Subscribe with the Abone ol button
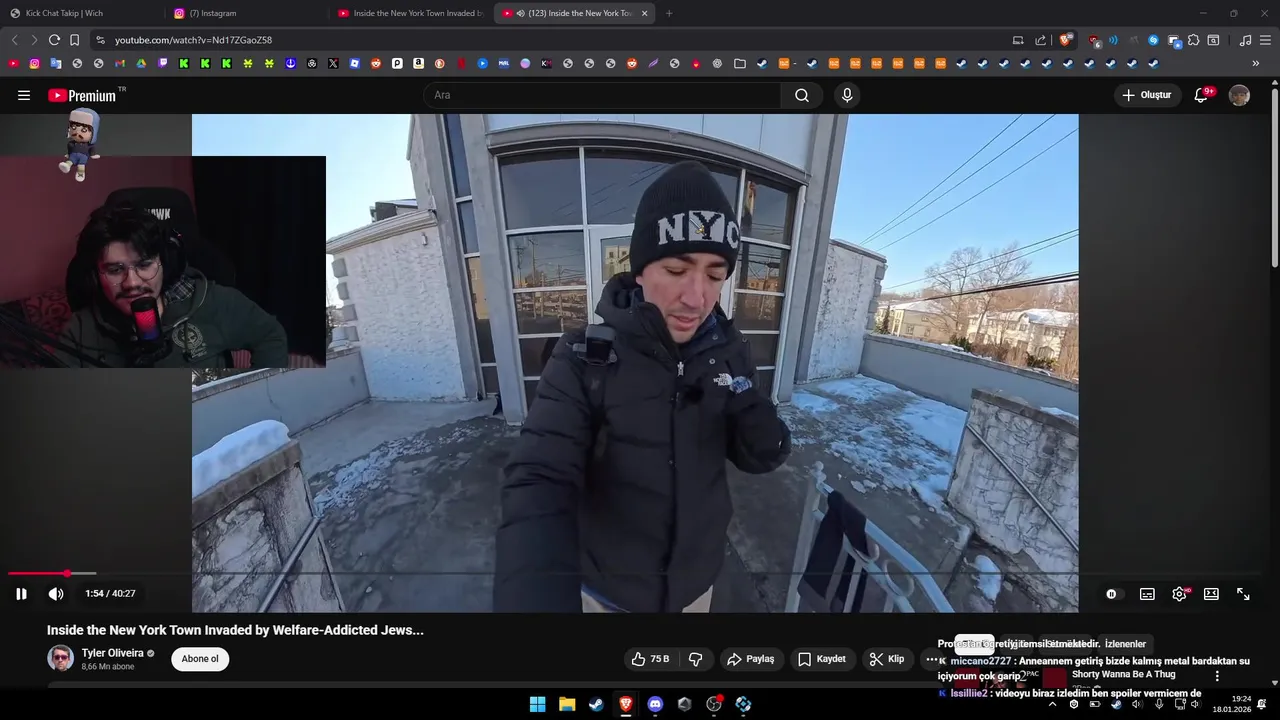Screen dimensions: 1280x720 [x=200, y=659]
